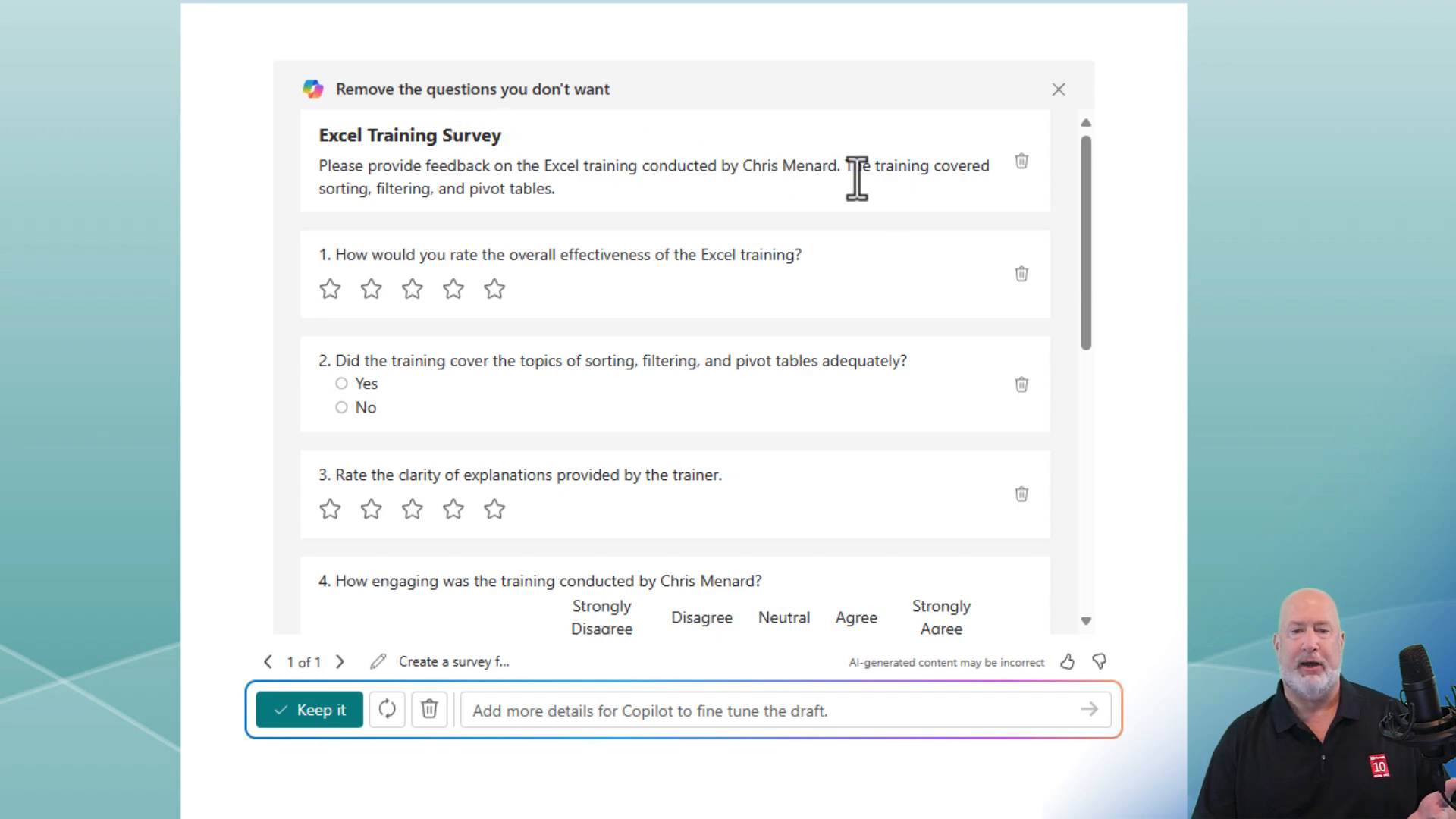This screenshot has width=1456, height=819.
Task: Give thumbs down feedback
Action: tap(1099, 662)
